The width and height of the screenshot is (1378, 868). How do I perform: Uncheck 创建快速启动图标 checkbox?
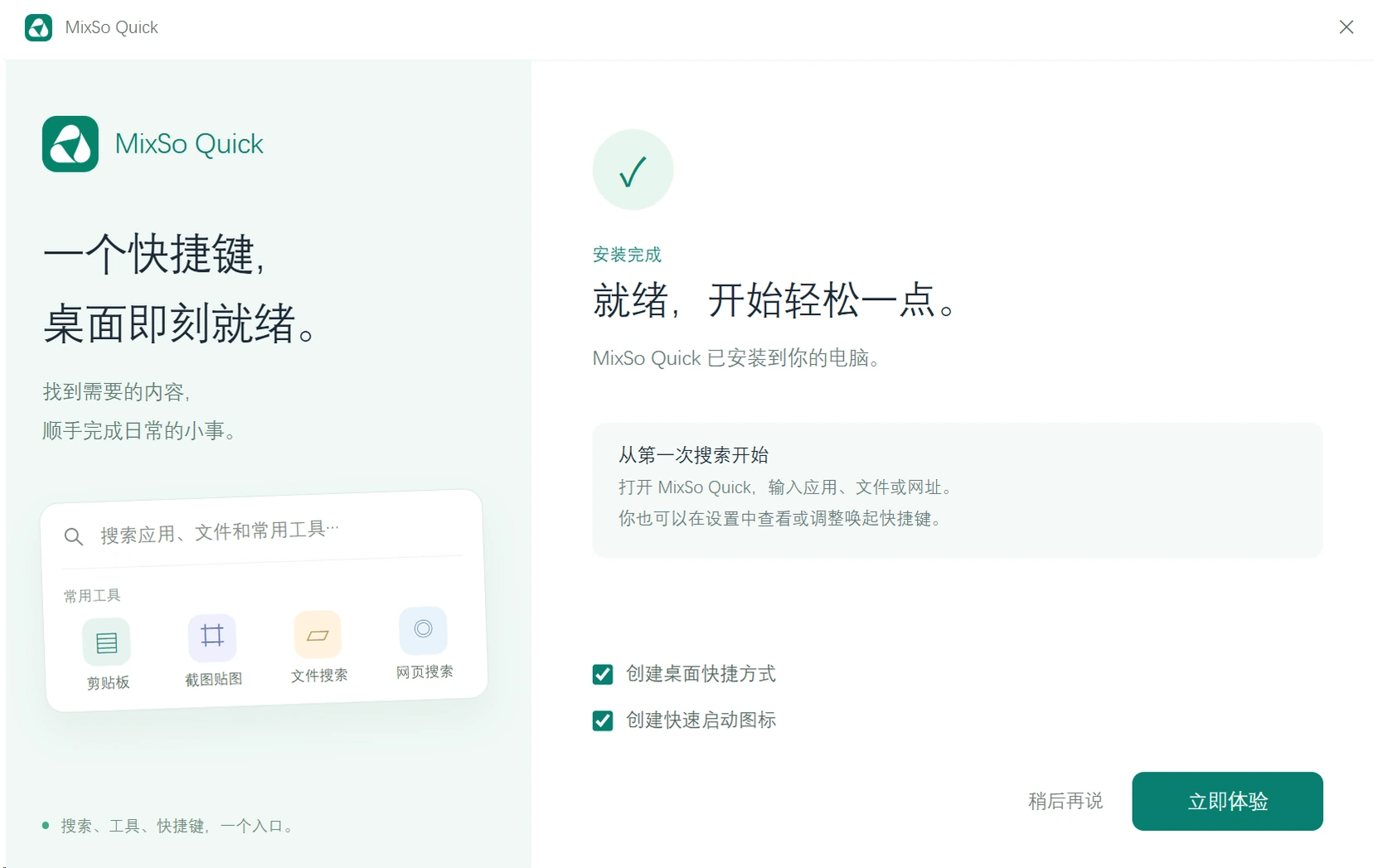coord(603,721)
